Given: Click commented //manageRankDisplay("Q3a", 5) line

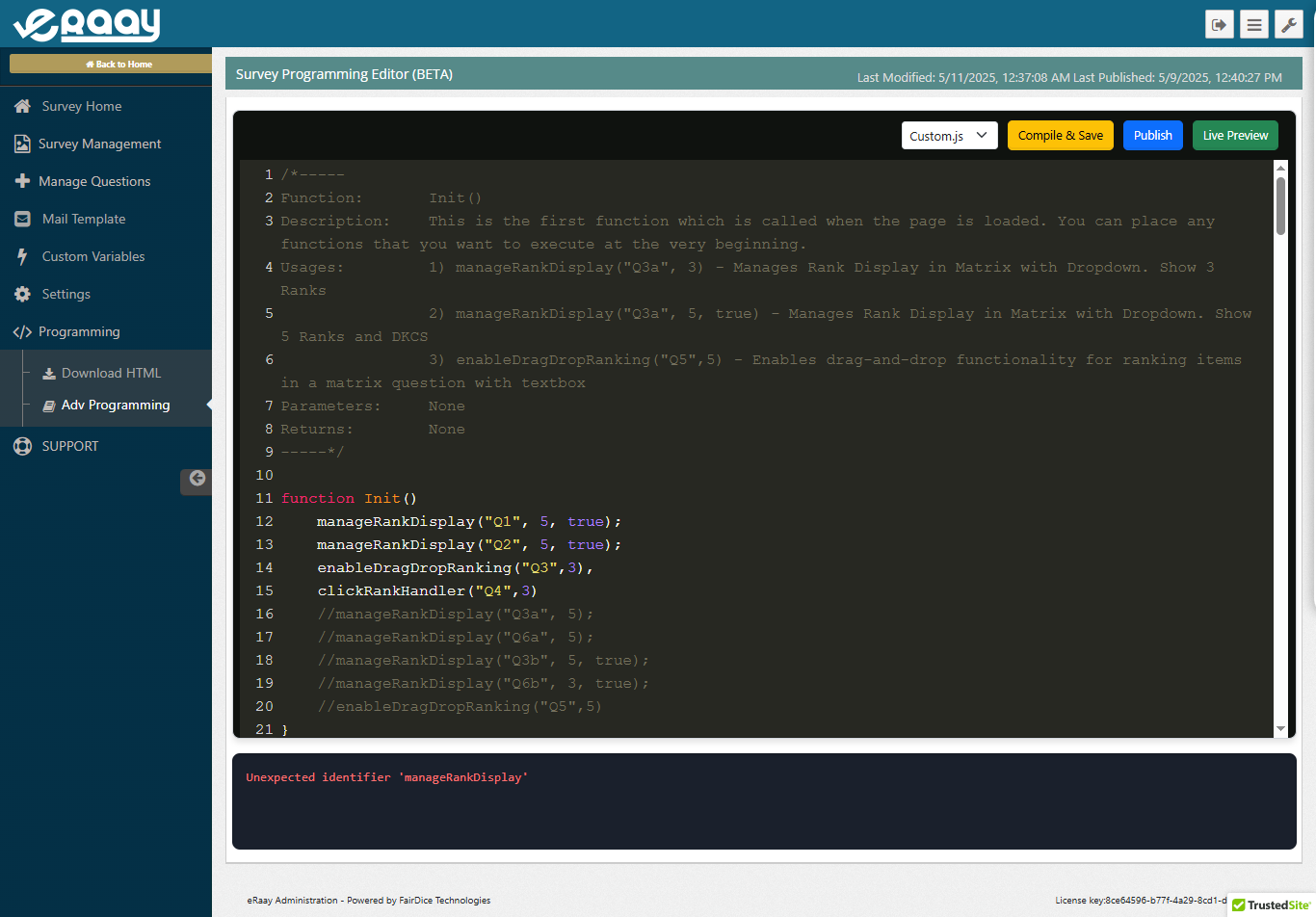Looking at the screenshot, I should click(x=455, y=614).
